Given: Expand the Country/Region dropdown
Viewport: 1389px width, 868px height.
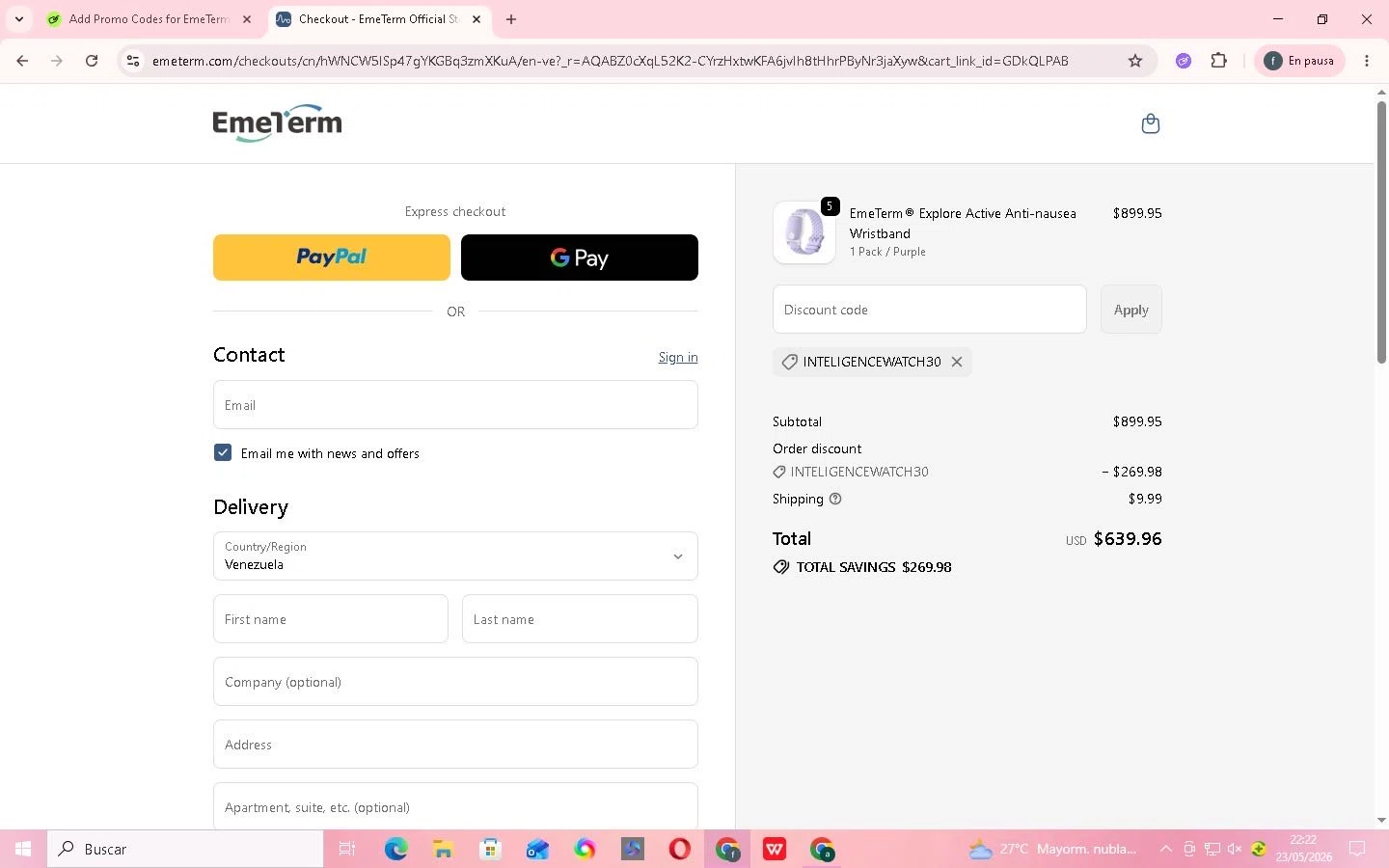Looking at the screenshot, I should (455, 556).
